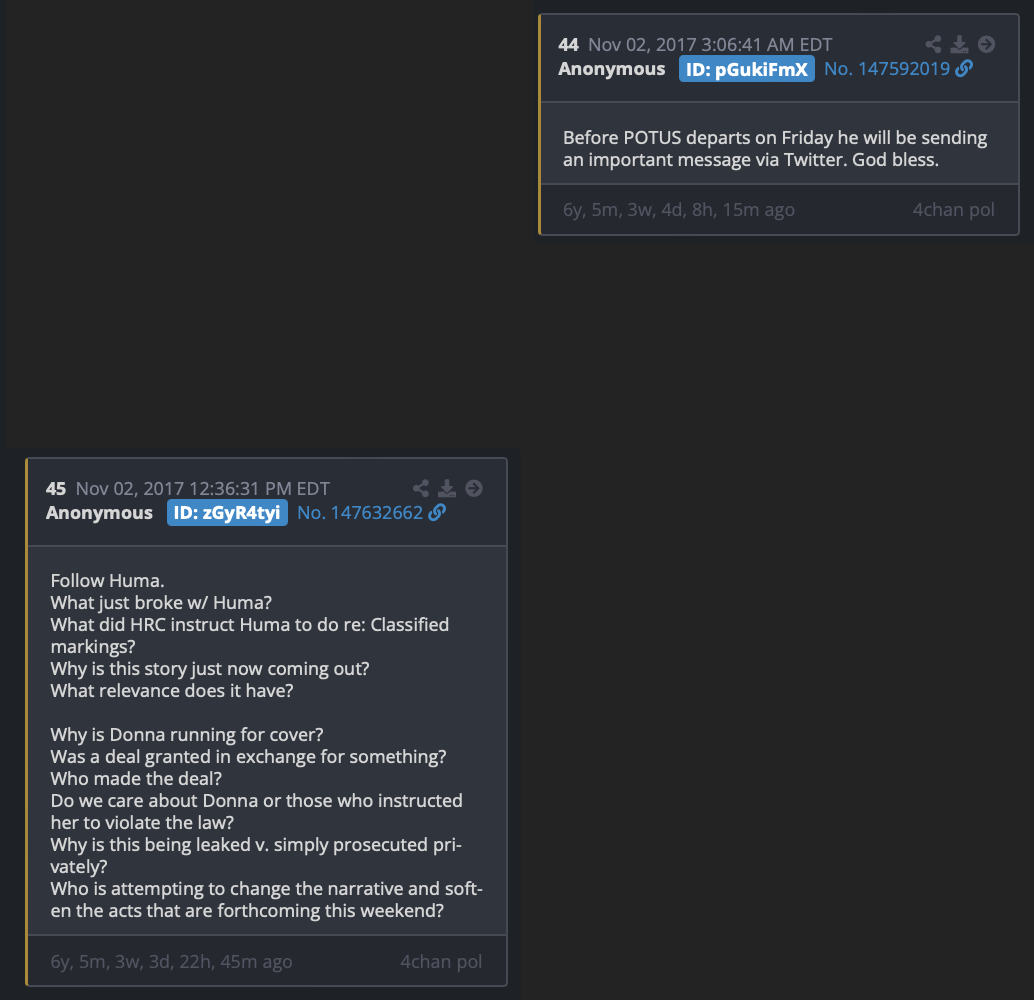Click the download icon on post 44

(x=959, y=44)
